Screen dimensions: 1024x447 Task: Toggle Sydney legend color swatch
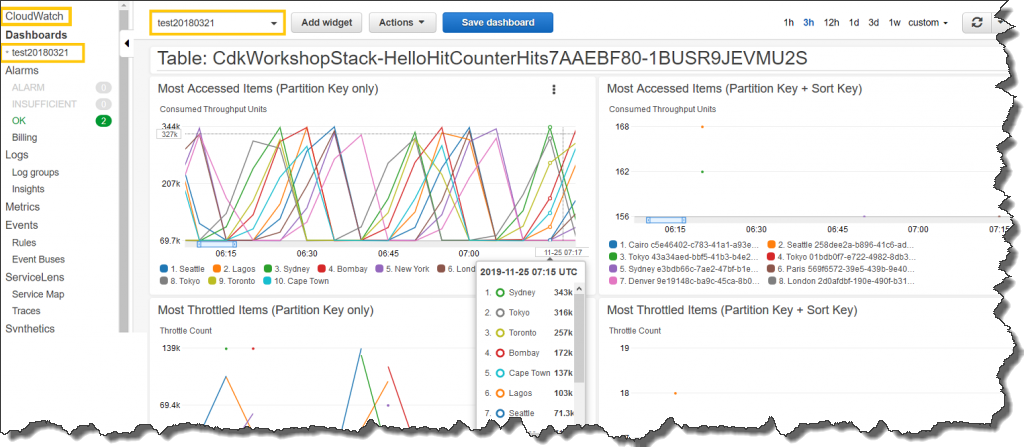268,269
